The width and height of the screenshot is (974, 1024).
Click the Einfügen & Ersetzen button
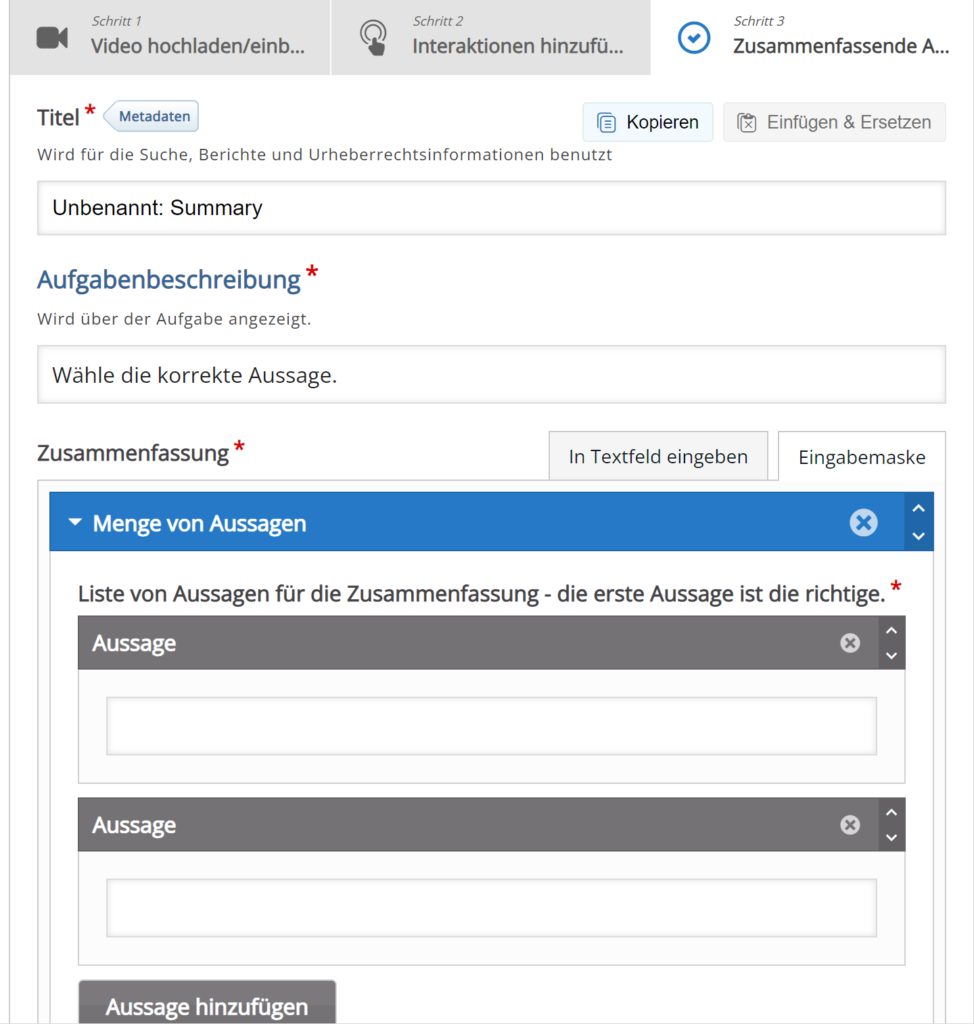tap(834, 122)
